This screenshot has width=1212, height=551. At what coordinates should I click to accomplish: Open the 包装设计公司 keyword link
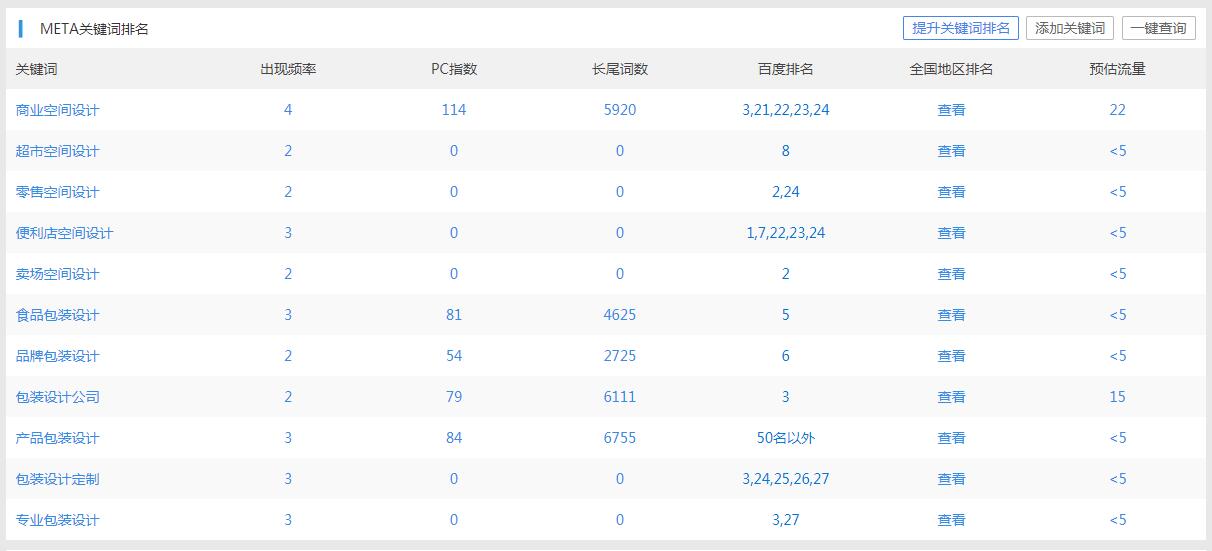coord(58,397)
